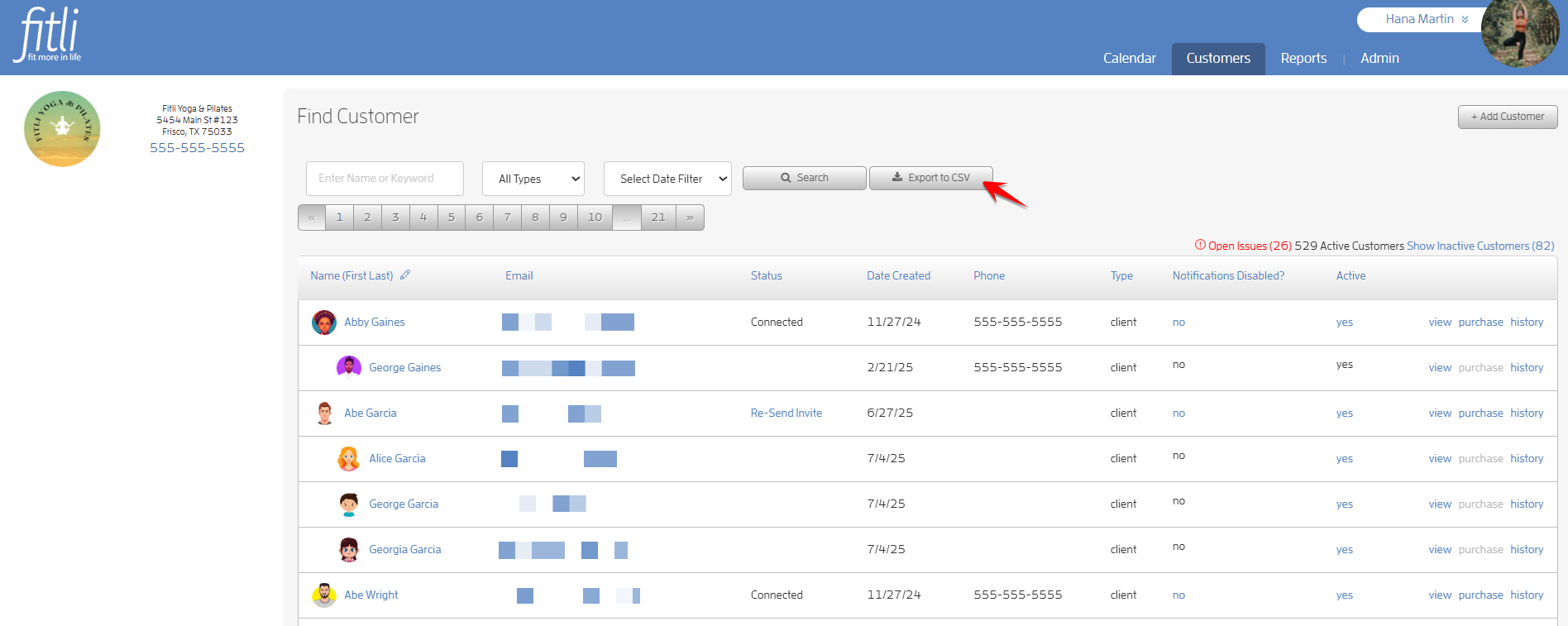
Task: Sort by Notifications Disabled? column header
Action: pos(1228,275)
